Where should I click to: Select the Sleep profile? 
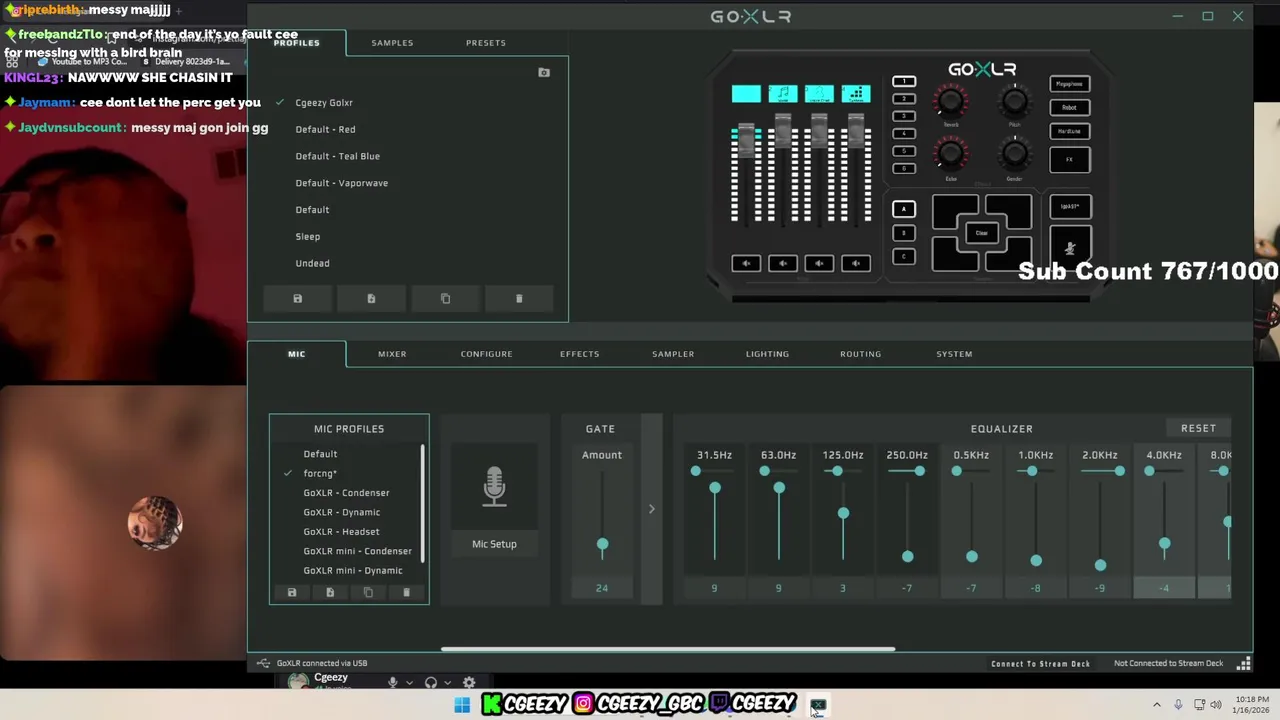[x=307, y=237]
